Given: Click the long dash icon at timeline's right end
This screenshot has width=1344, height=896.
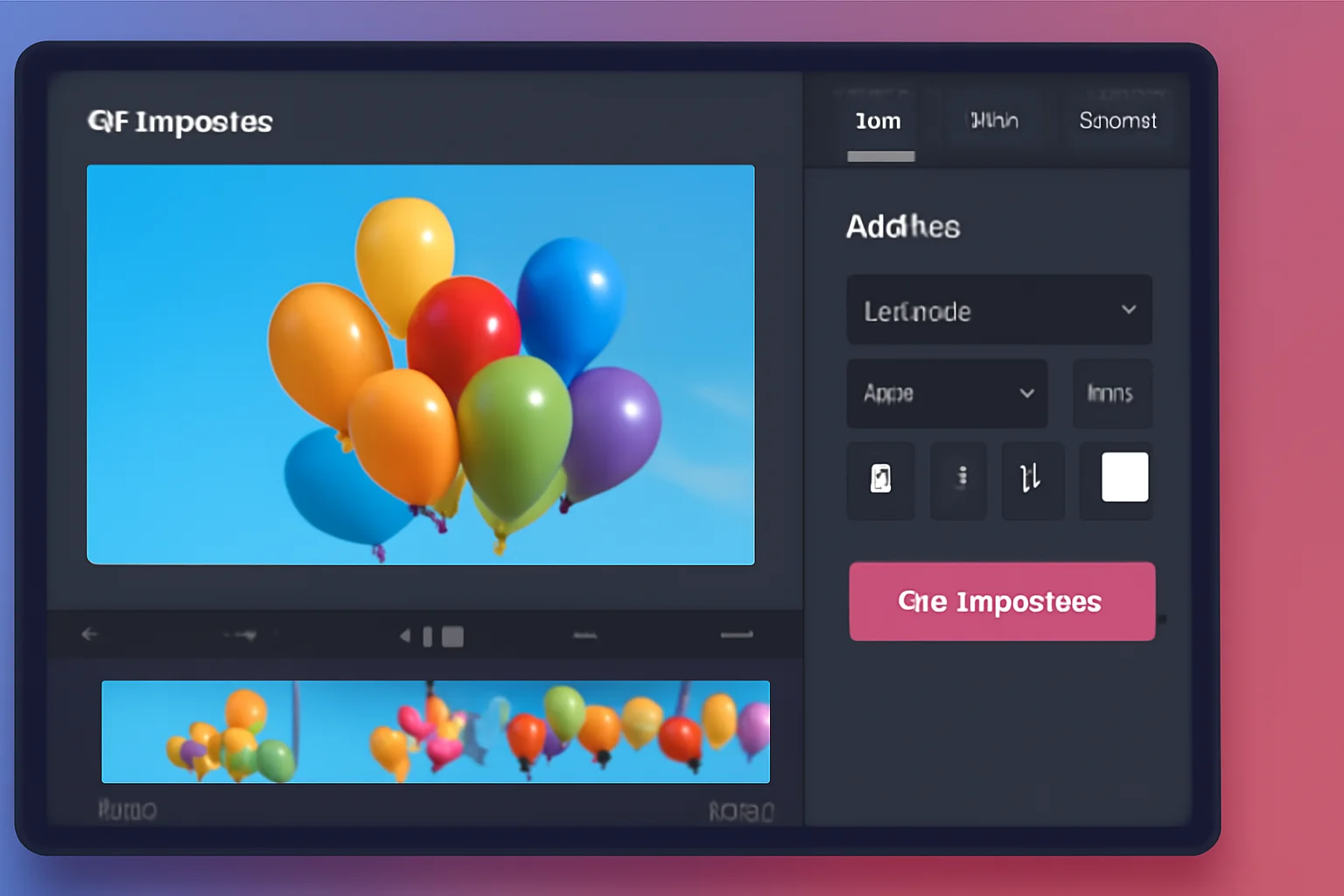Looking at the screenshot, I should click(x=736, y=636).
